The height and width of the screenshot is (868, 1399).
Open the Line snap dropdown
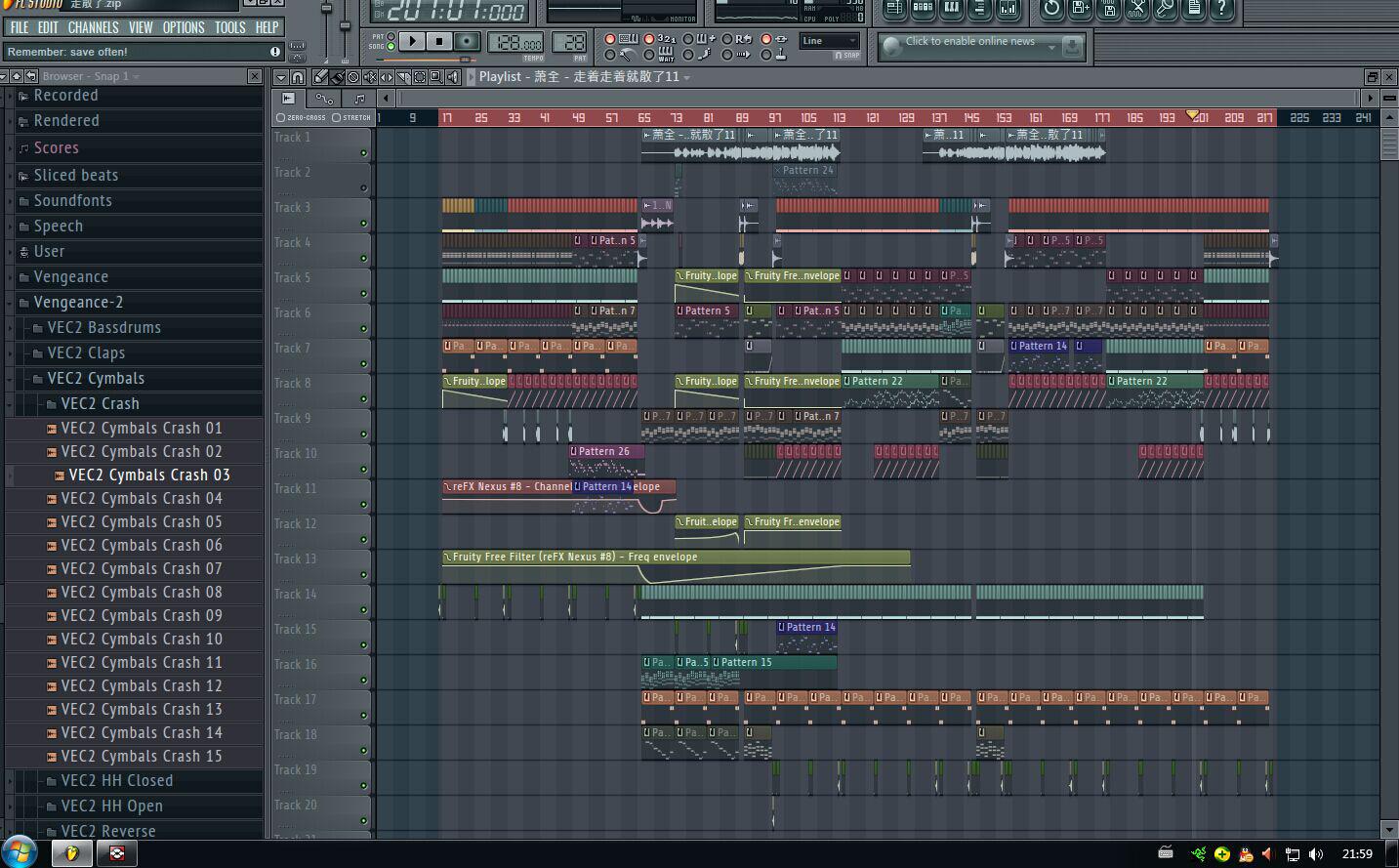tap(830, 41)
